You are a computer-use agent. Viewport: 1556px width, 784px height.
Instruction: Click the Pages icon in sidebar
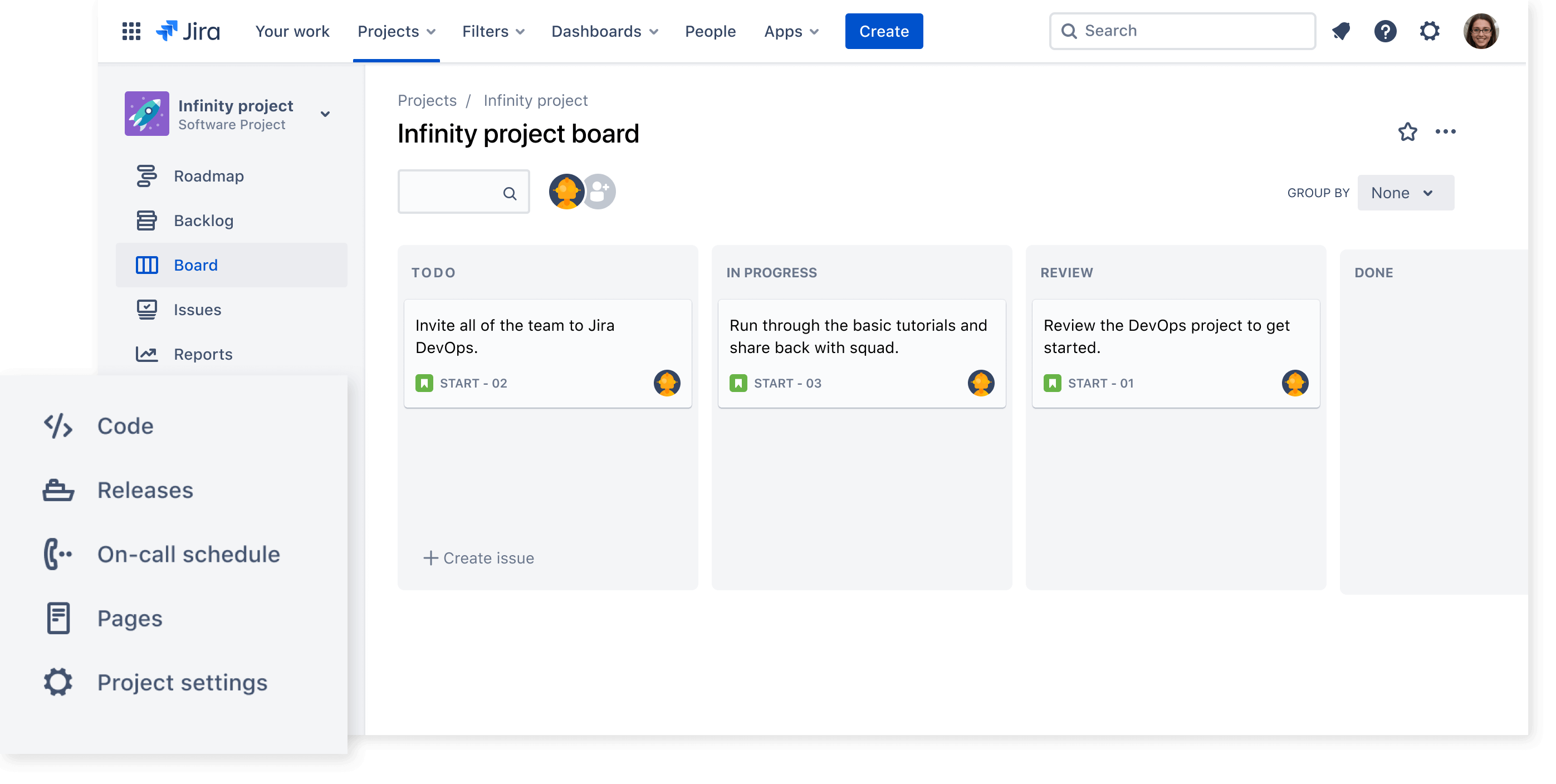[57, 617]
